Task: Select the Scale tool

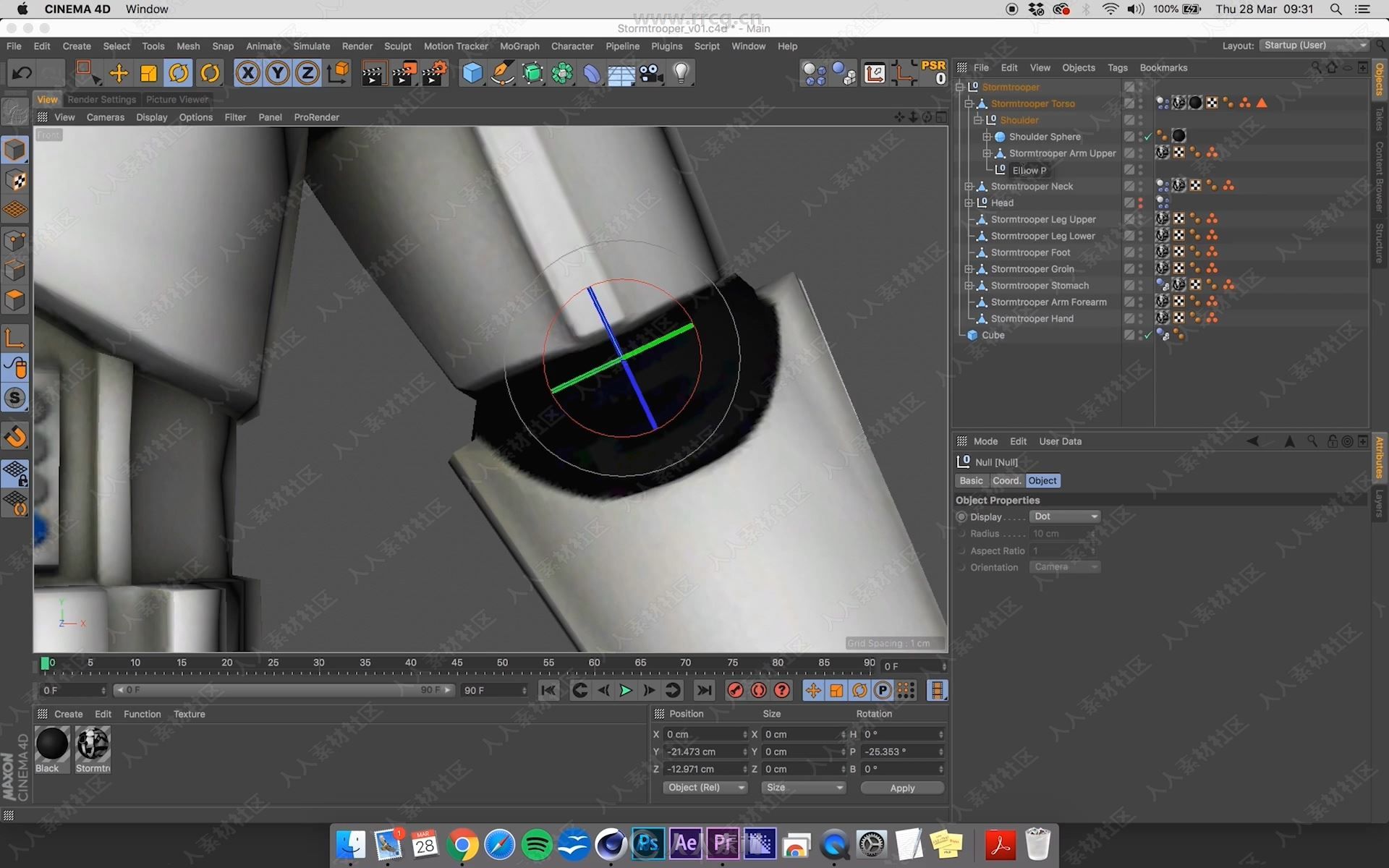Action: [148, 73]
